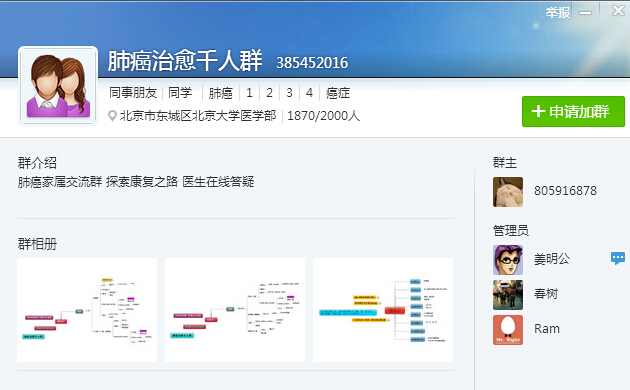The height and width of the screenshot is (390, 630).
Task: Open 姜明公 admin avatar
Action: pos(508,260)
